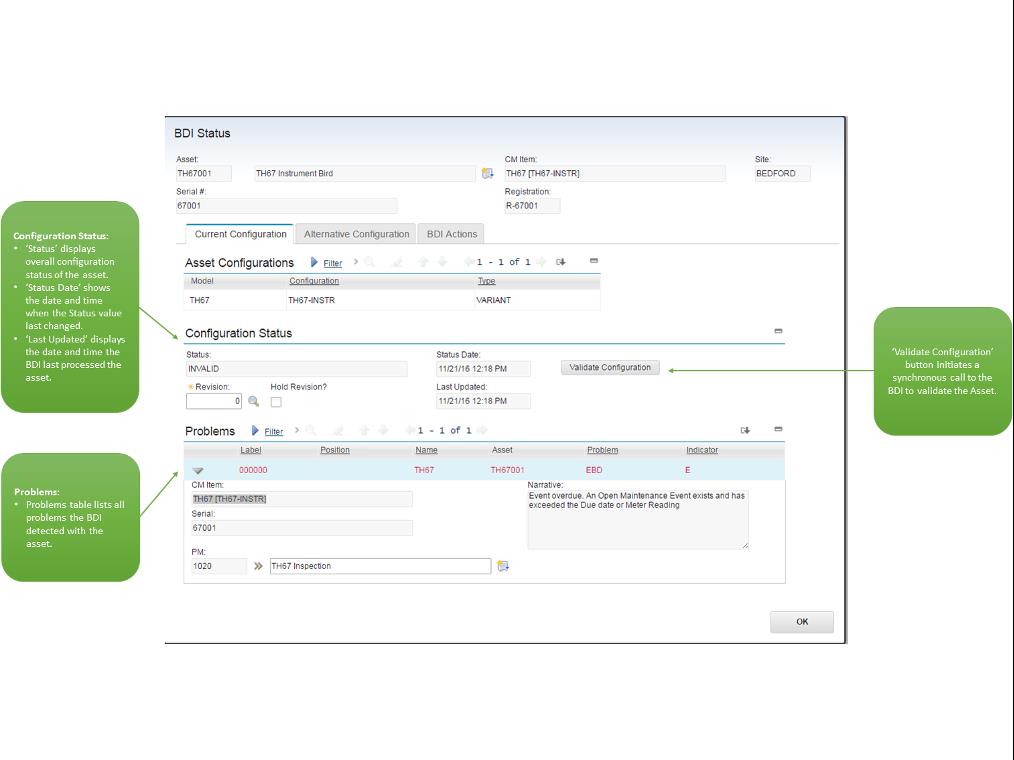Click Asset Configurations search icon

coord(369,262)
